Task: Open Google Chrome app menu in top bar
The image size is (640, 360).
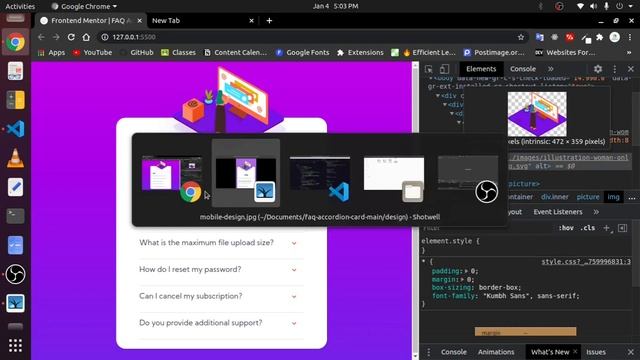Action: click(x=84, y=6)
